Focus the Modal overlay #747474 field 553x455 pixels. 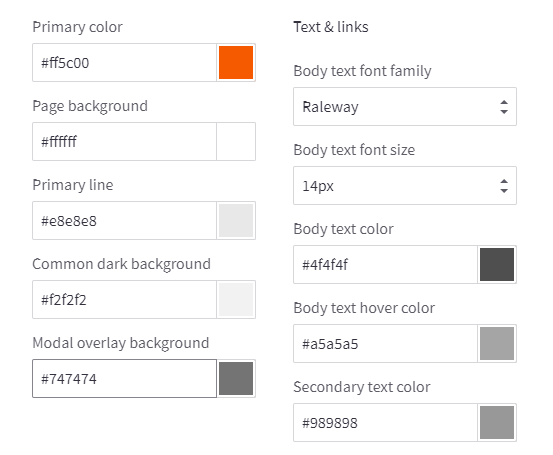124,378
